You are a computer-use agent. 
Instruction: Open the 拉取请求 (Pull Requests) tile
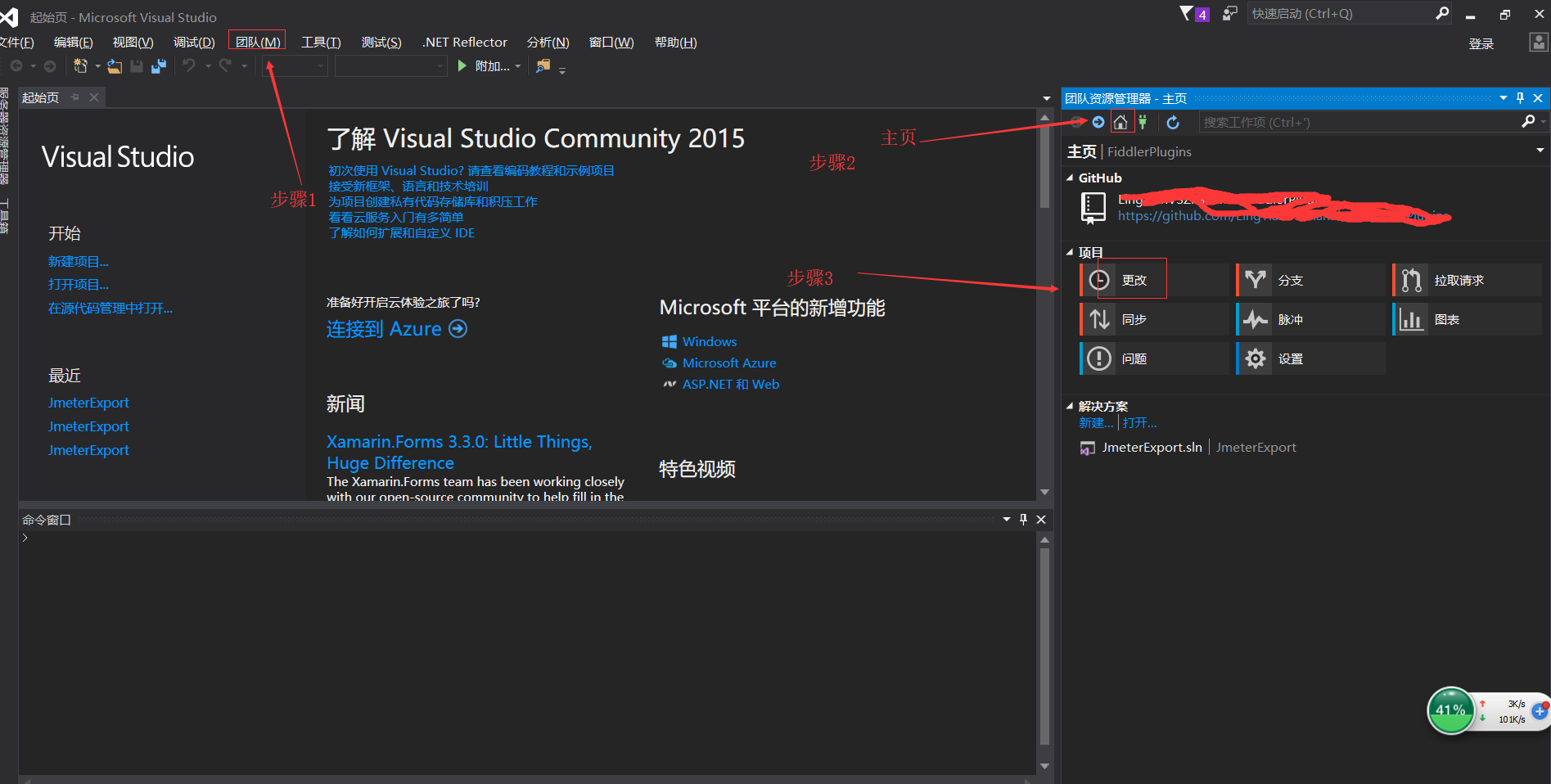1467,280
